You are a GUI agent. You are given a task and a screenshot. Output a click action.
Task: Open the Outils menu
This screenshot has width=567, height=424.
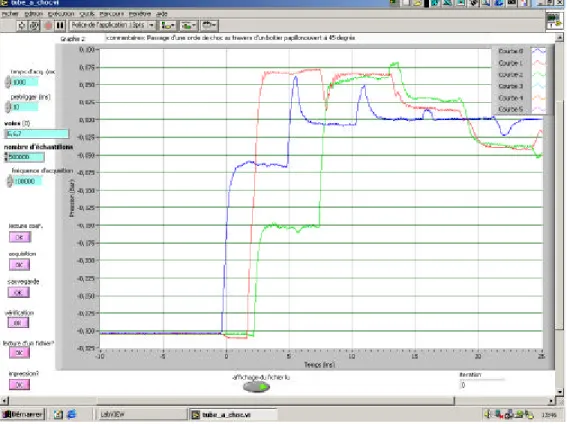[x=87, y=14]
